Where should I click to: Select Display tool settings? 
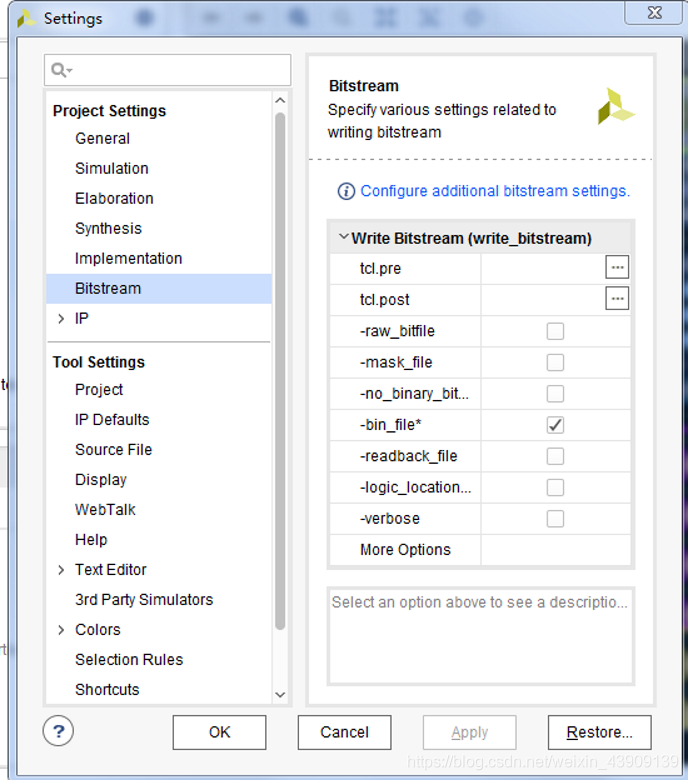(101, 480)
